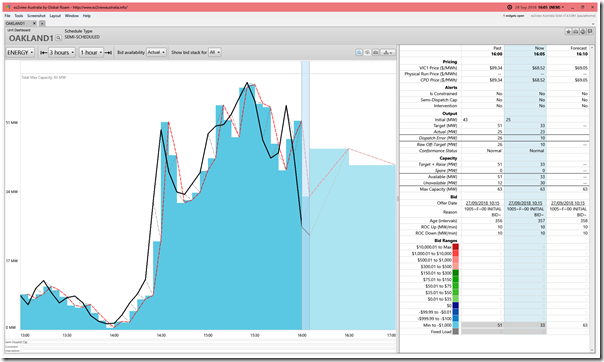Viewport: 604px width, 362px height.
Task: Click the Past column offer date link
Action: coord(483,203)
